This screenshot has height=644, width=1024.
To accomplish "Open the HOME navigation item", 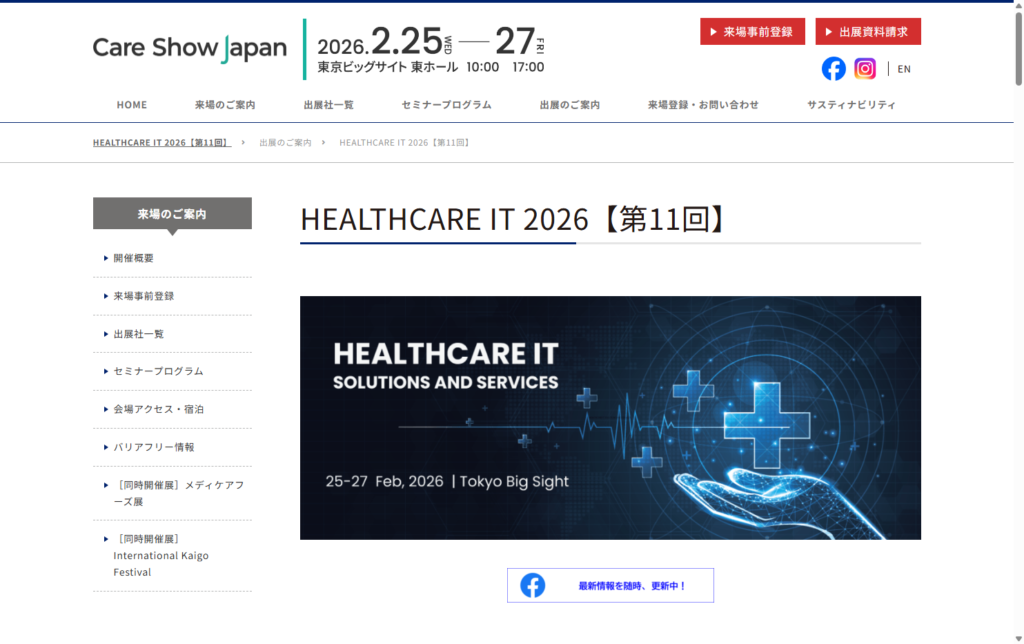I will [131, 104].
